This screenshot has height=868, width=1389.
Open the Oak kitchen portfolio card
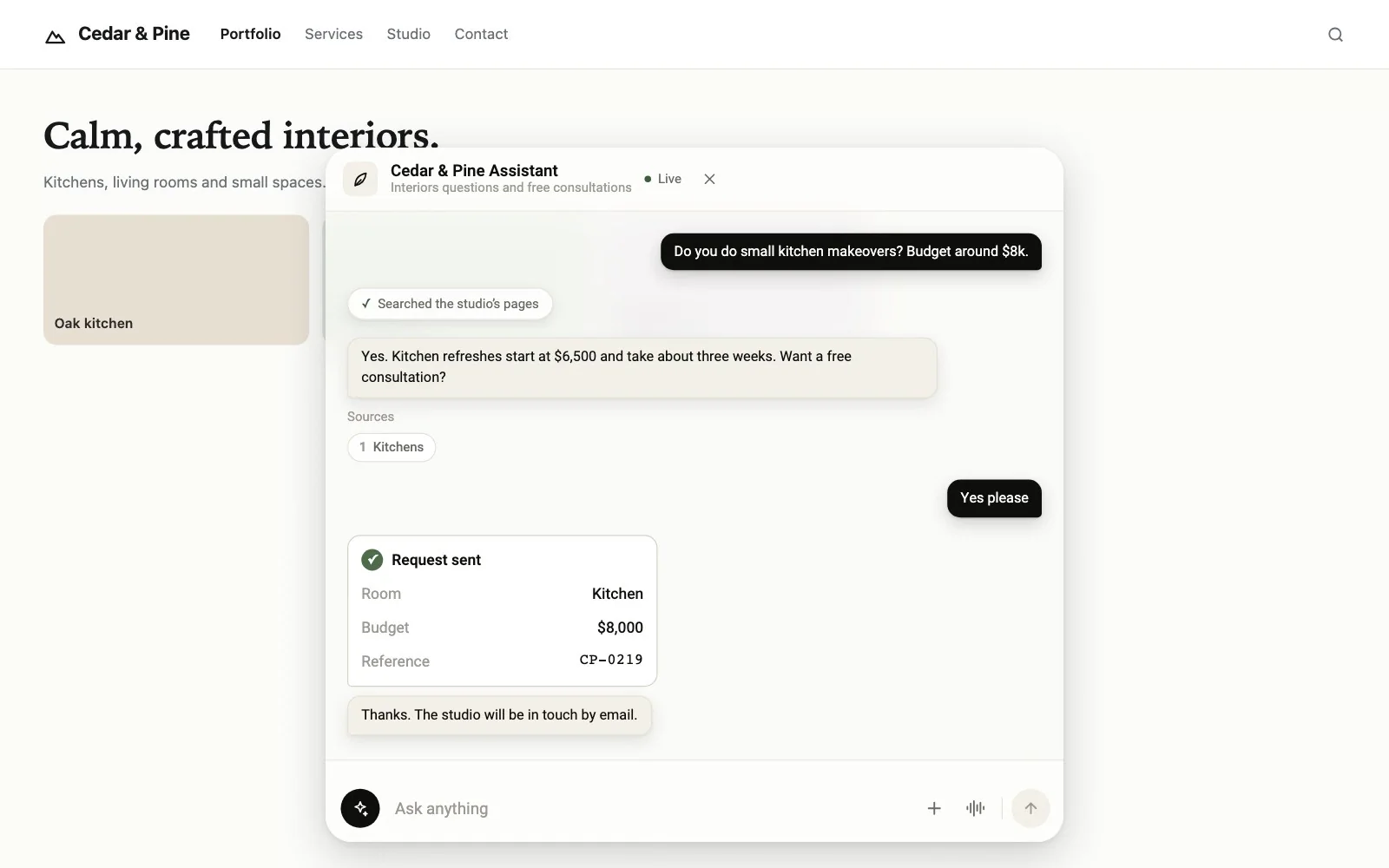(x=176, y=279)
